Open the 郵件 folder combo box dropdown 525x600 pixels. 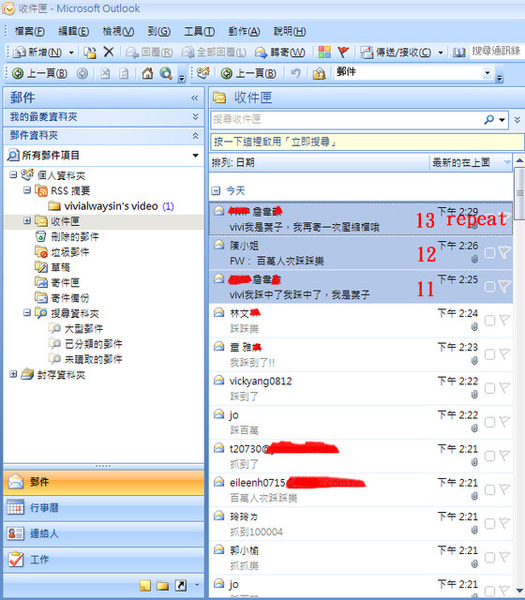point(487,72)
